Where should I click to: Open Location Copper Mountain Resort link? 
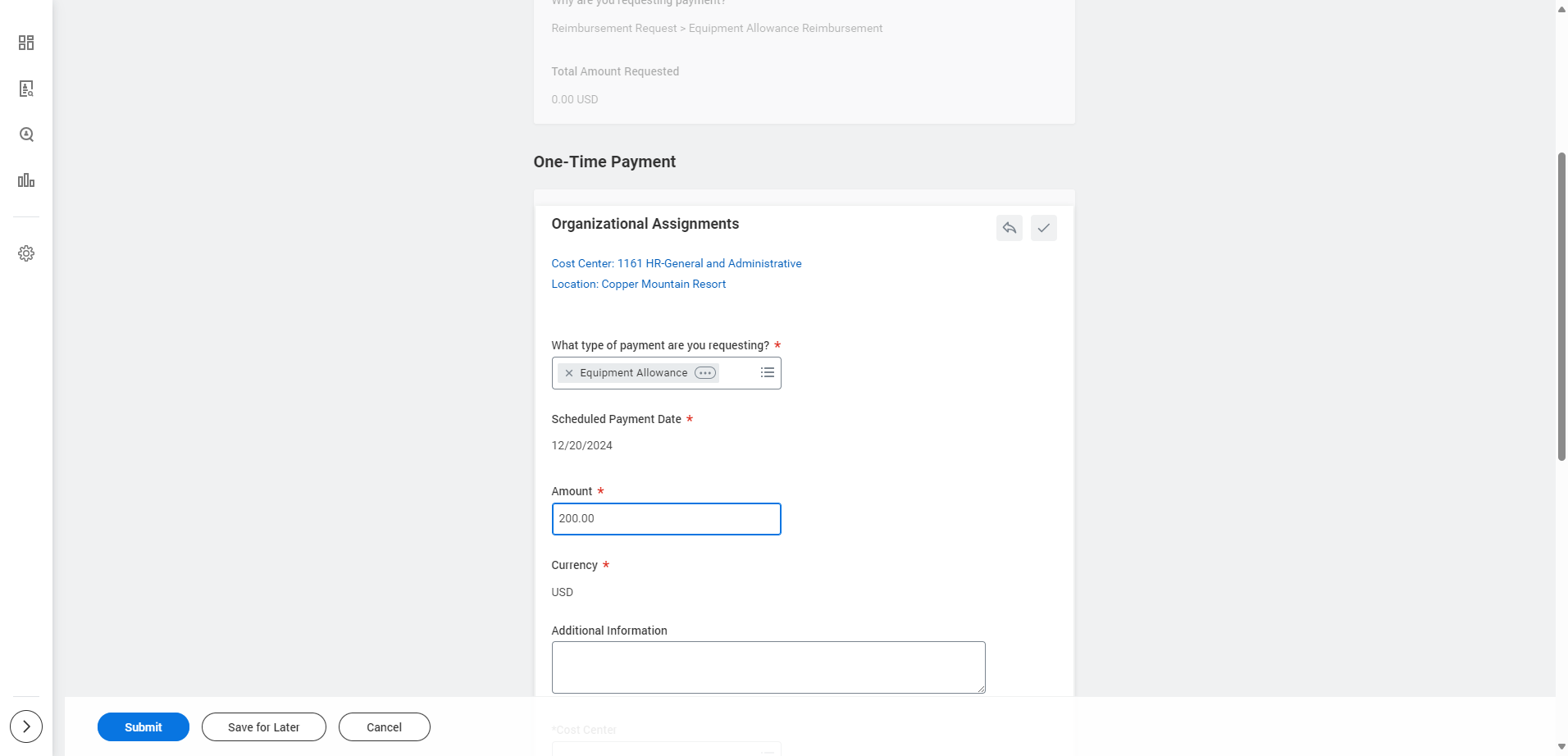point(639,284)
